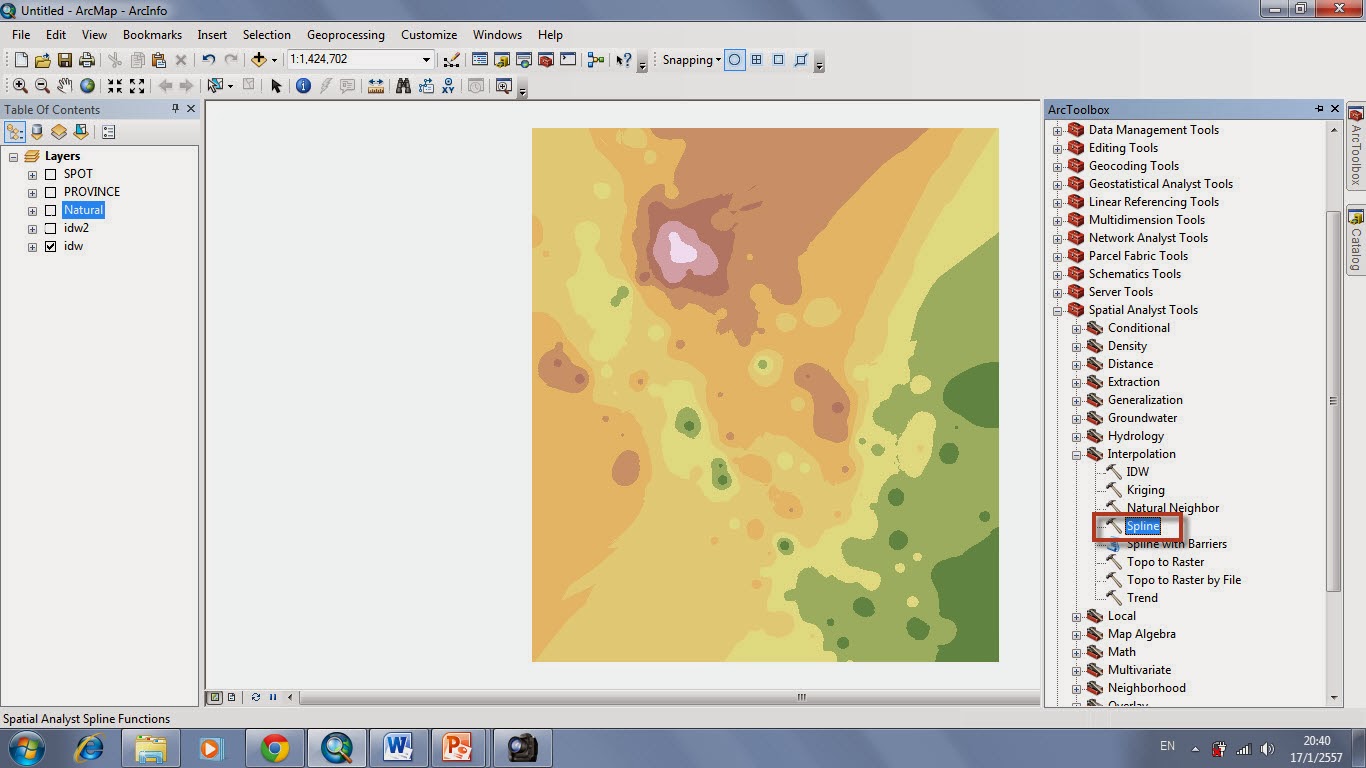This screenshot has width=1366, height=768.
Task: Collapse the Spatial Analyst Tools toolbox
Action: tap(1058, 310)
